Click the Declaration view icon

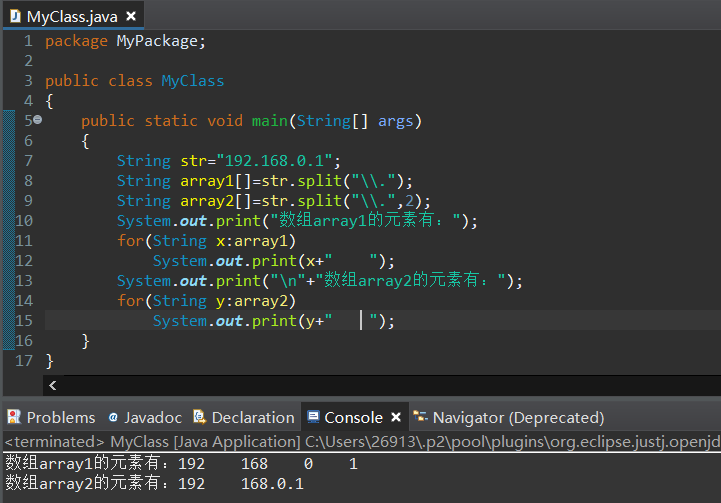pyautogui.click(x=200, y=417)
